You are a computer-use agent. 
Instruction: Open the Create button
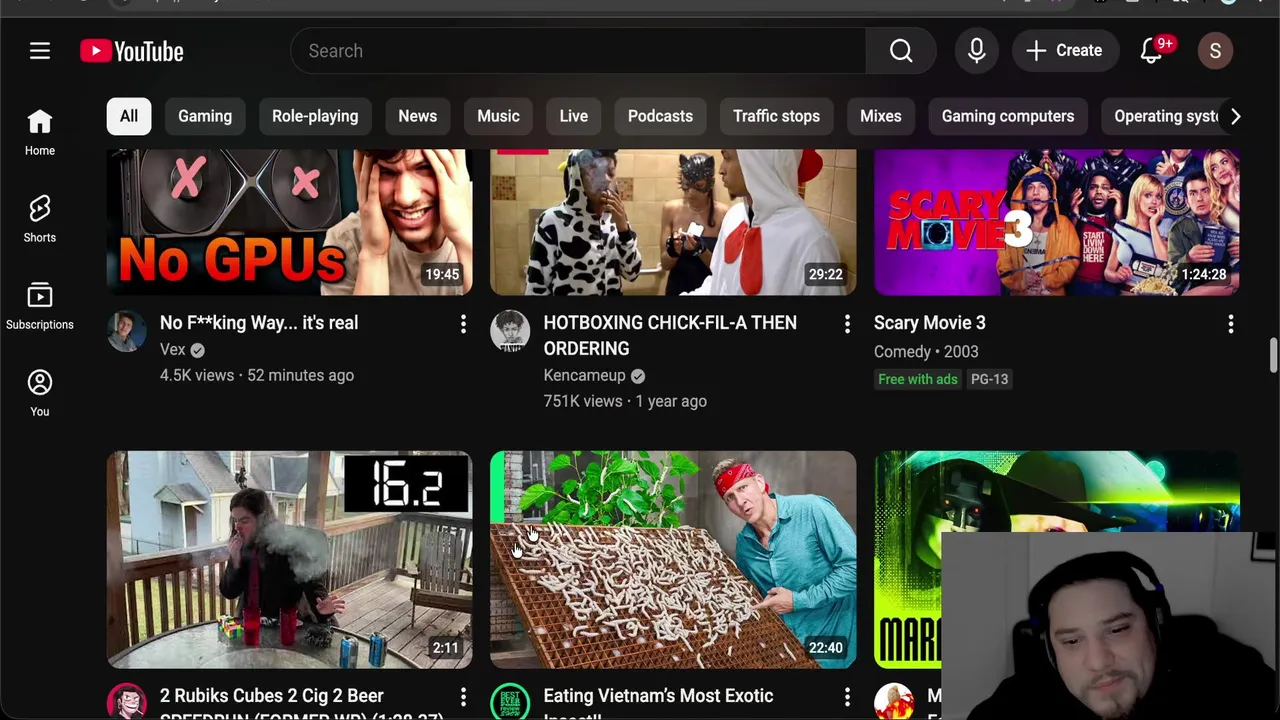pyautogui.click(x=1064, y=51)
